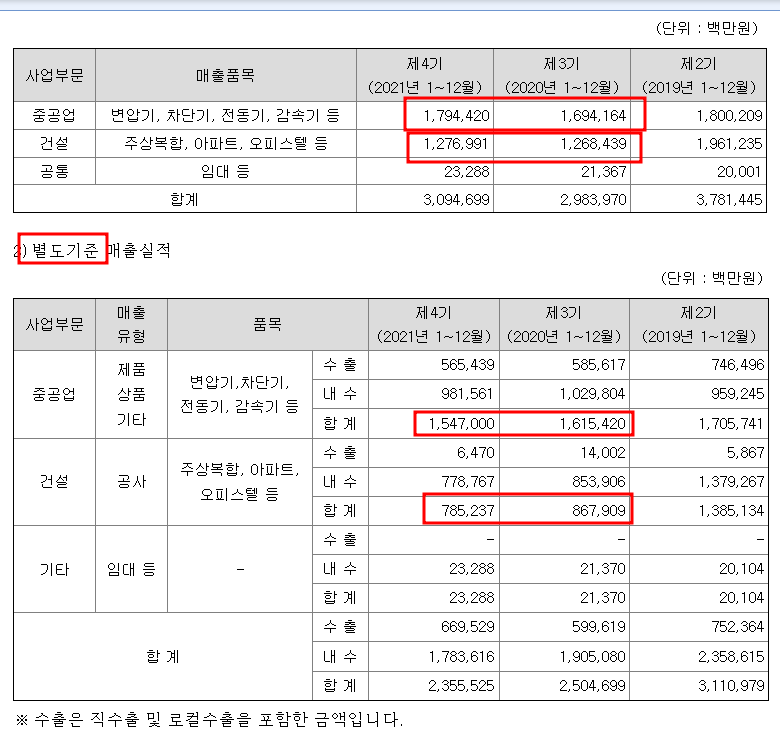Select the 매출 유형 column header
This screenshot has height=730, width=780.
[x=131, y=324]
